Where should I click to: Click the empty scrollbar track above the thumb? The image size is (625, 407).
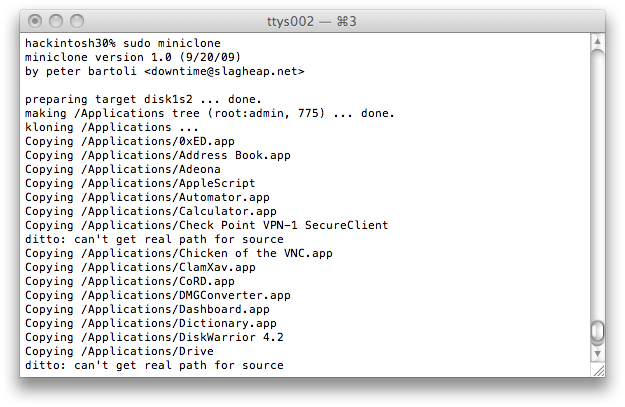pyautogui.click(x=597, y=180)
